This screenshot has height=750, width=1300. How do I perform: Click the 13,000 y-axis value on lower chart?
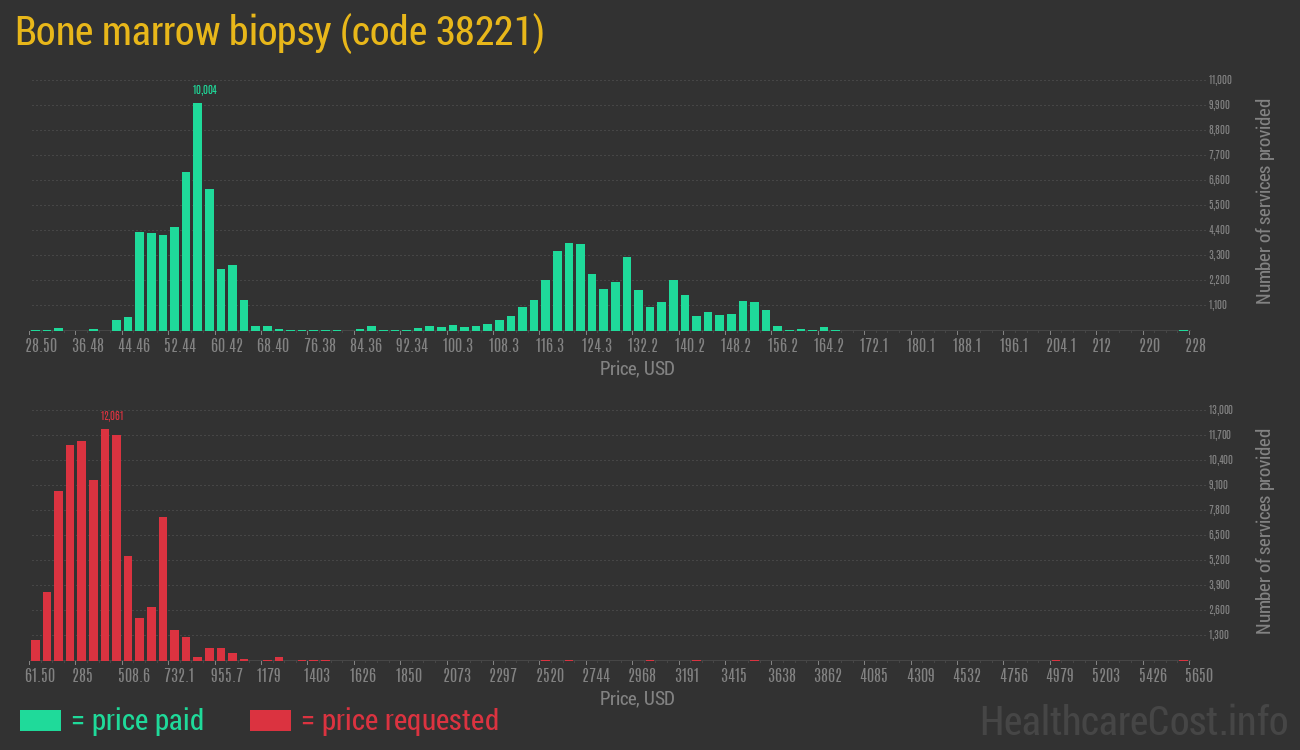coord(1219,410)
